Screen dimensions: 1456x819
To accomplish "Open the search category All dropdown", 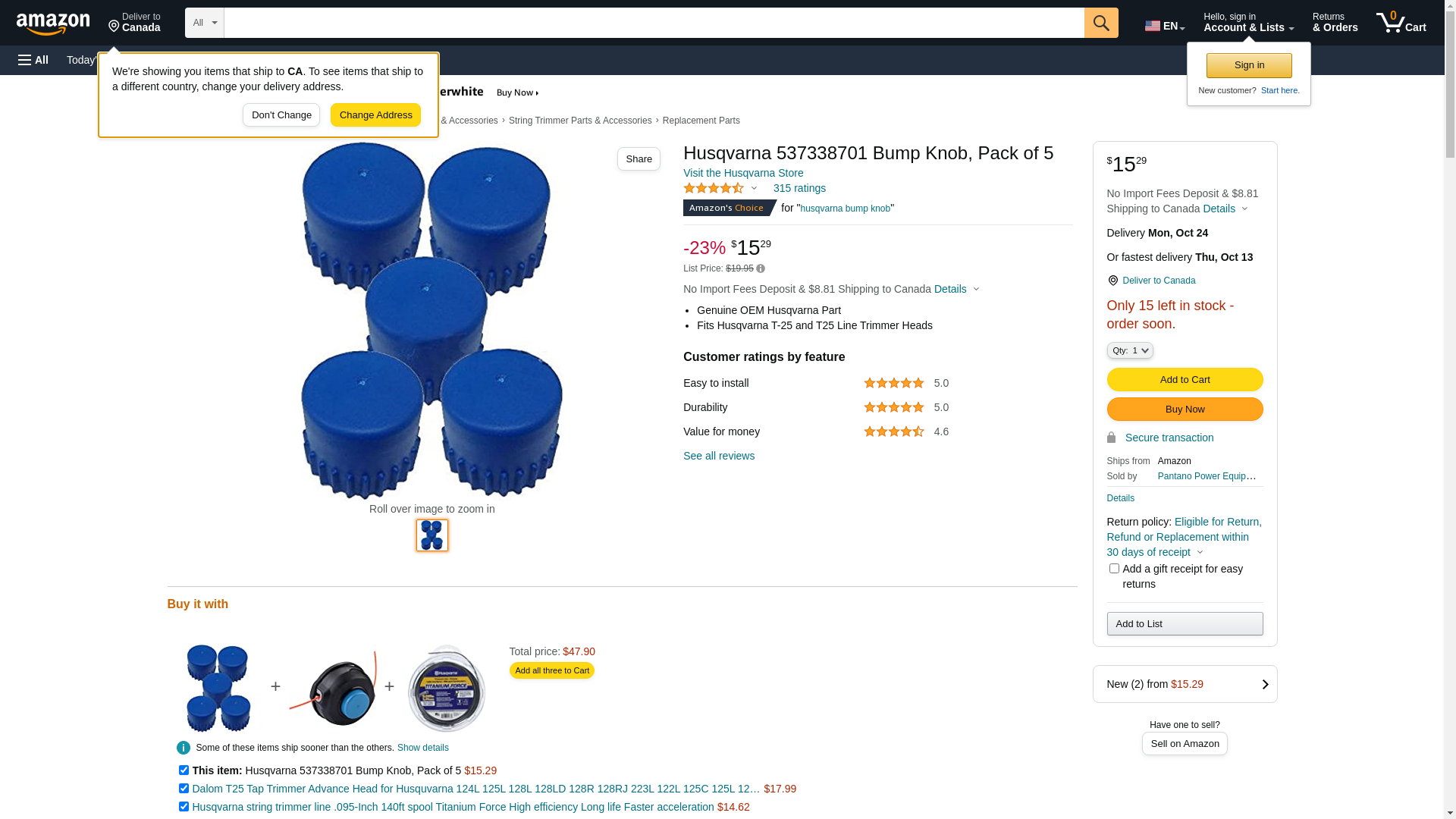I will pos(204,23).
